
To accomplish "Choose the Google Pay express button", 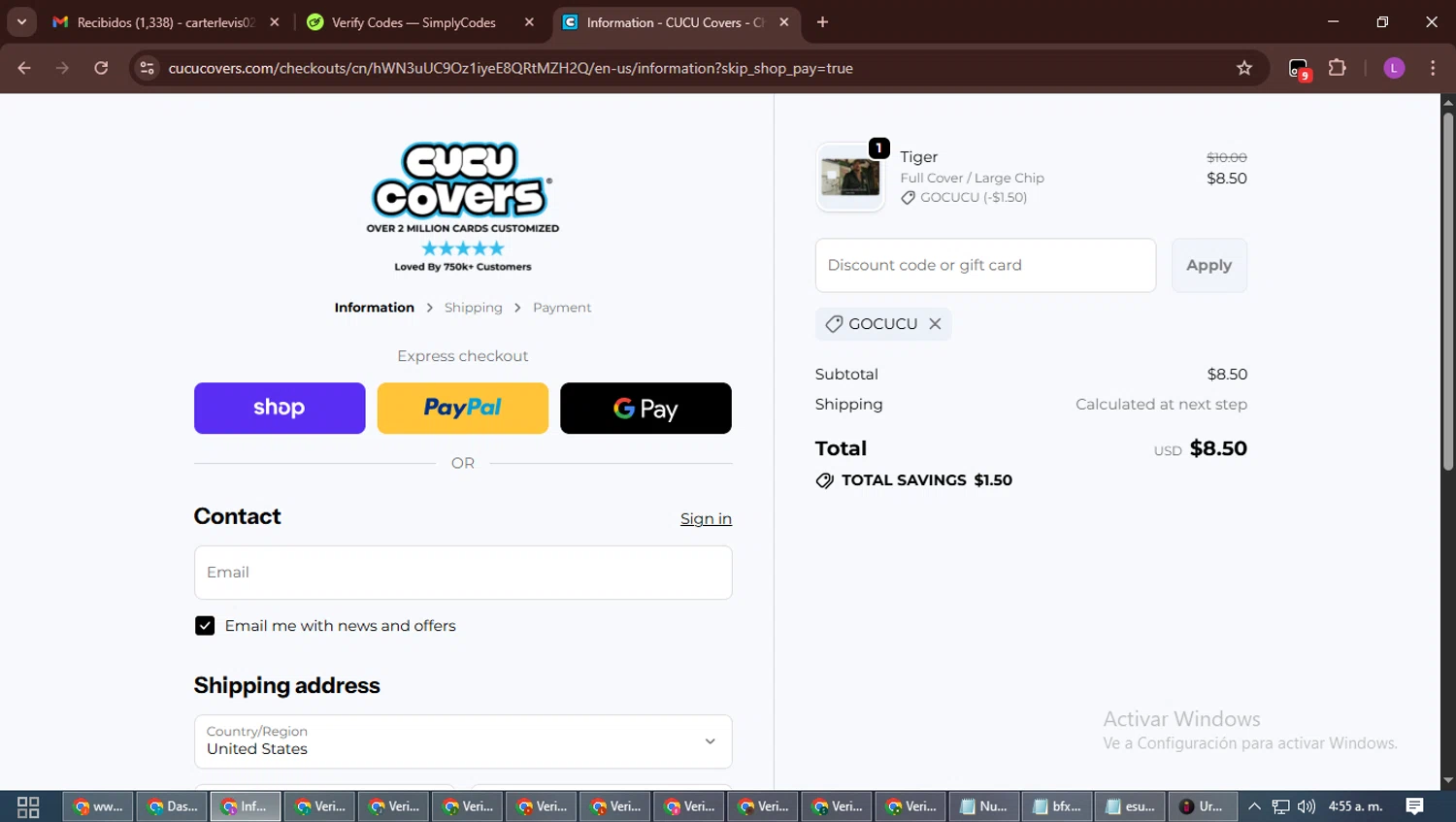I will tap(645, 408).
